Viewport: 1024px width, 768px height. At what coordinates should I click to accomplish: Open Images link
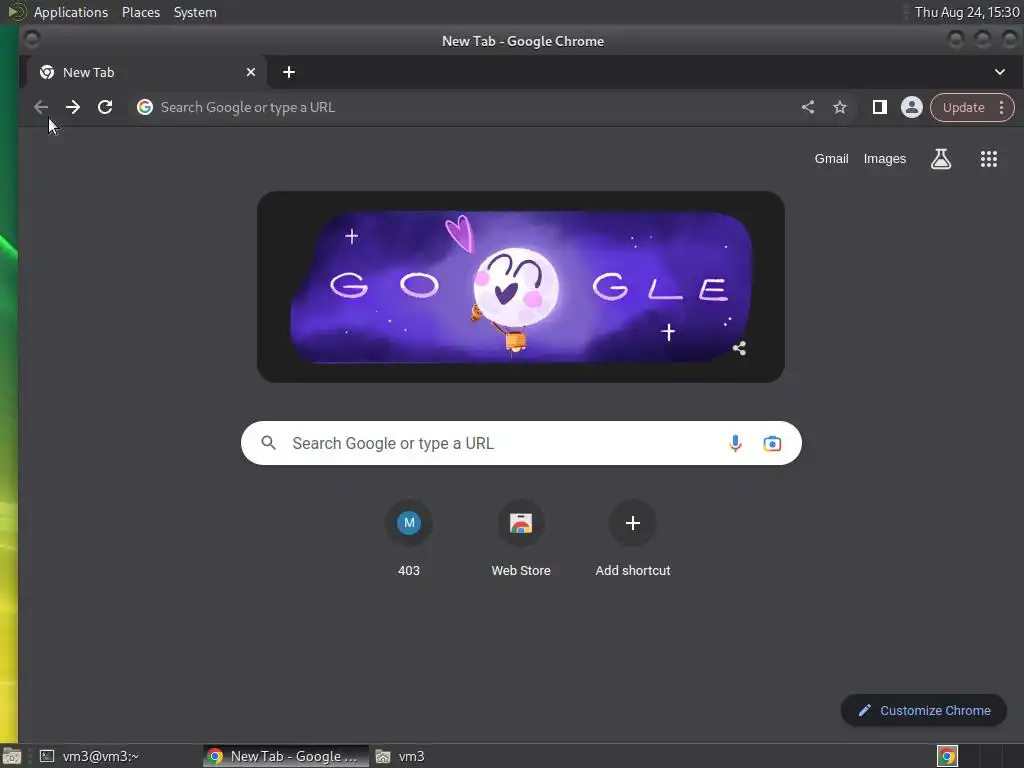[885, 159]
